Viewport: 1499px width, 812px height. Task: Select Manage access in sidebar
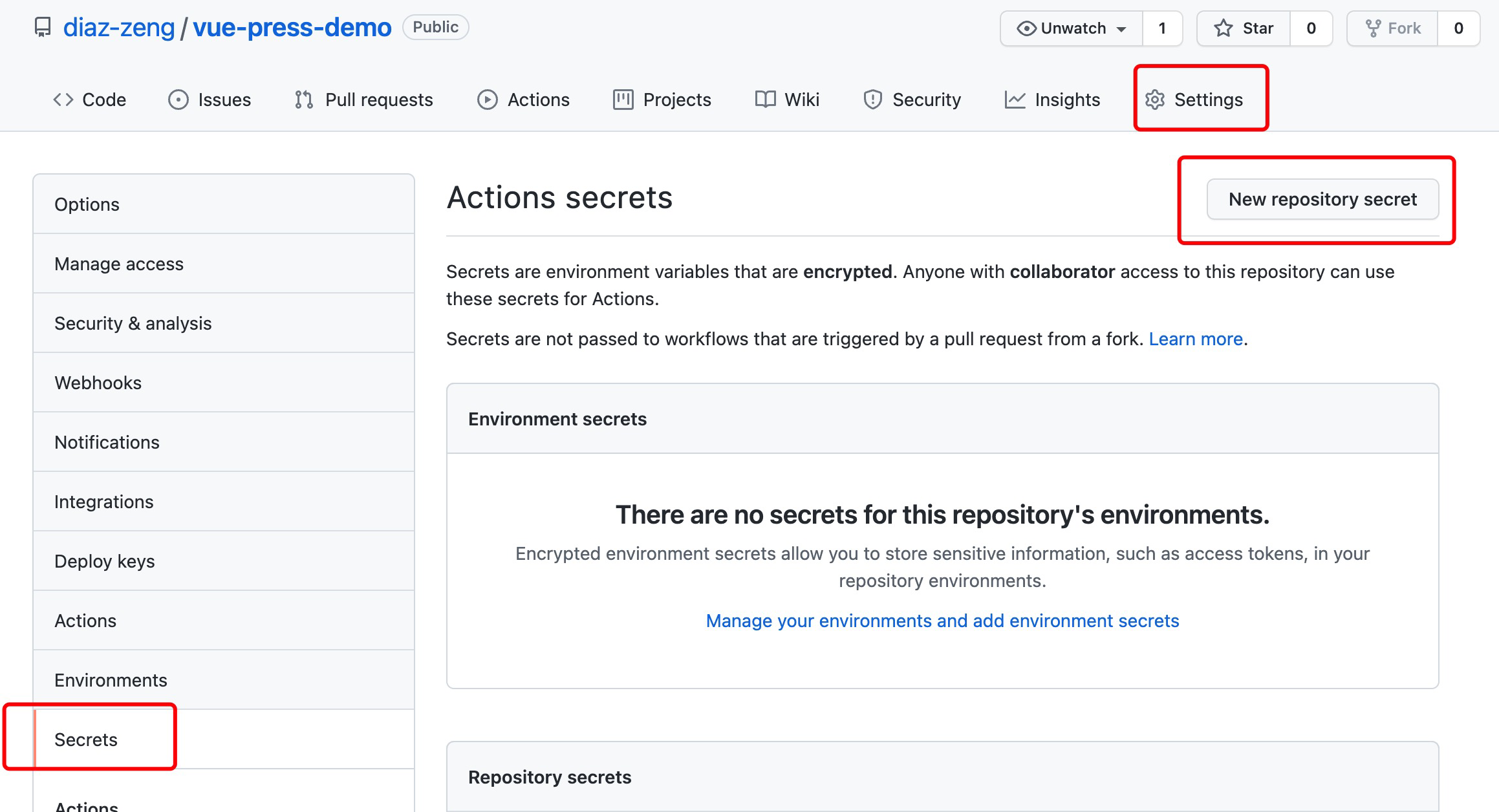pyautogui.click(x=224, y=264)
